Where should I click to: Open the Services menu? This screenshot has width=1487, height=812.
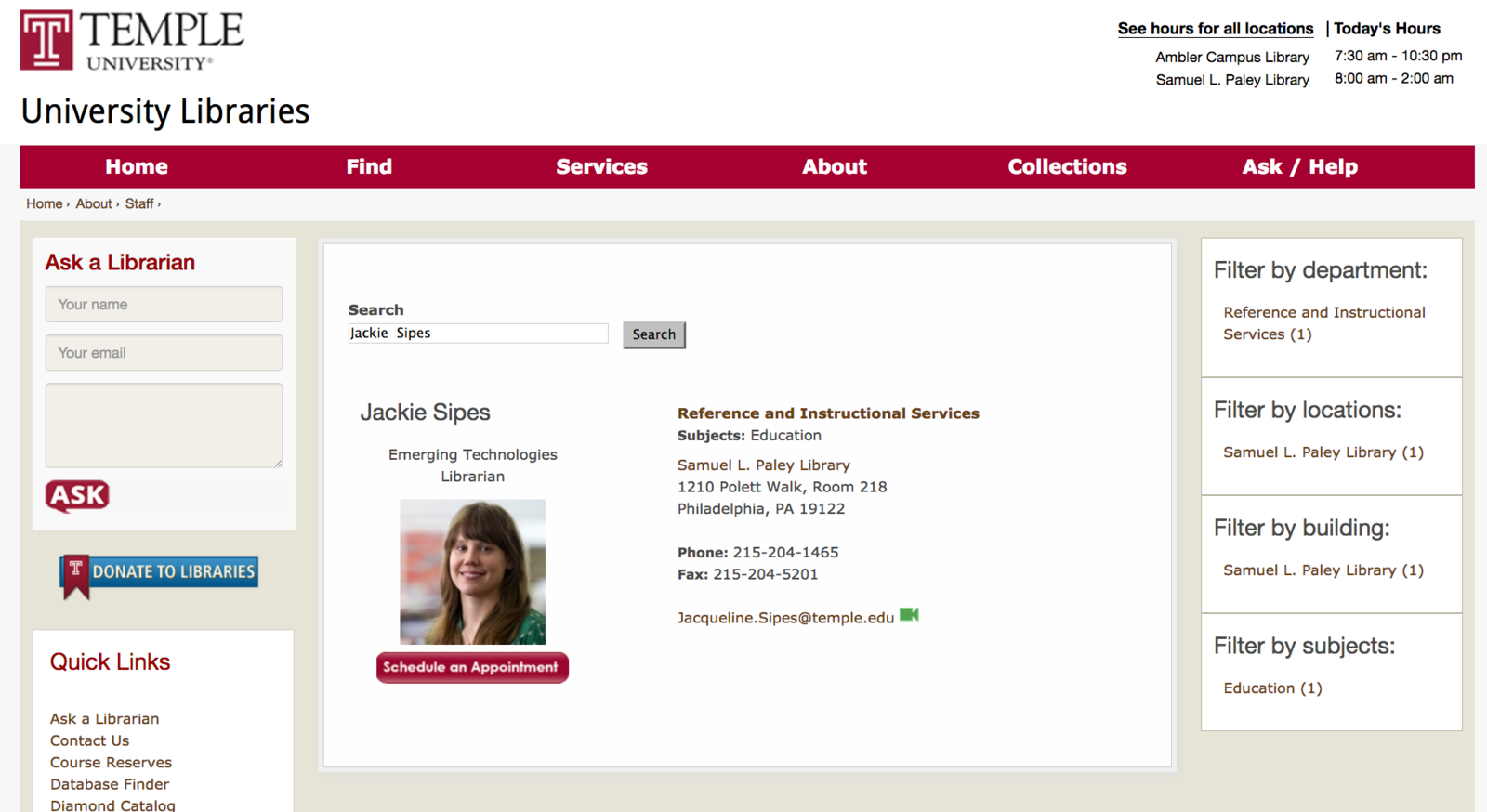pyautogui.click(x=601, y=167)
